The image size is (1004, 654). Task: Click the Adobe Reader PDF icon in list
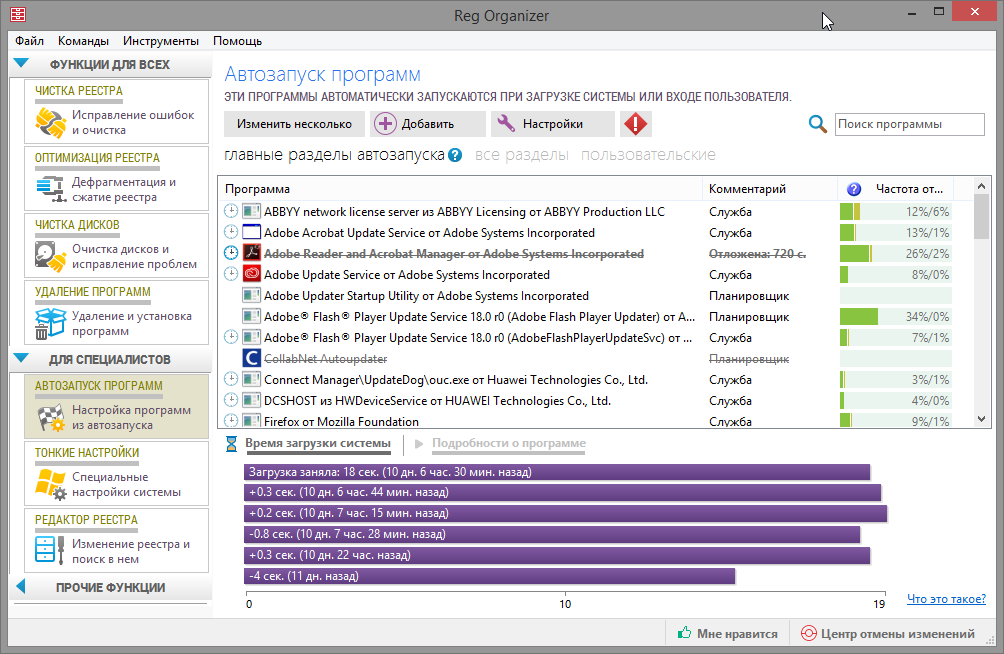pyautogui.click(x=252, y=254)
